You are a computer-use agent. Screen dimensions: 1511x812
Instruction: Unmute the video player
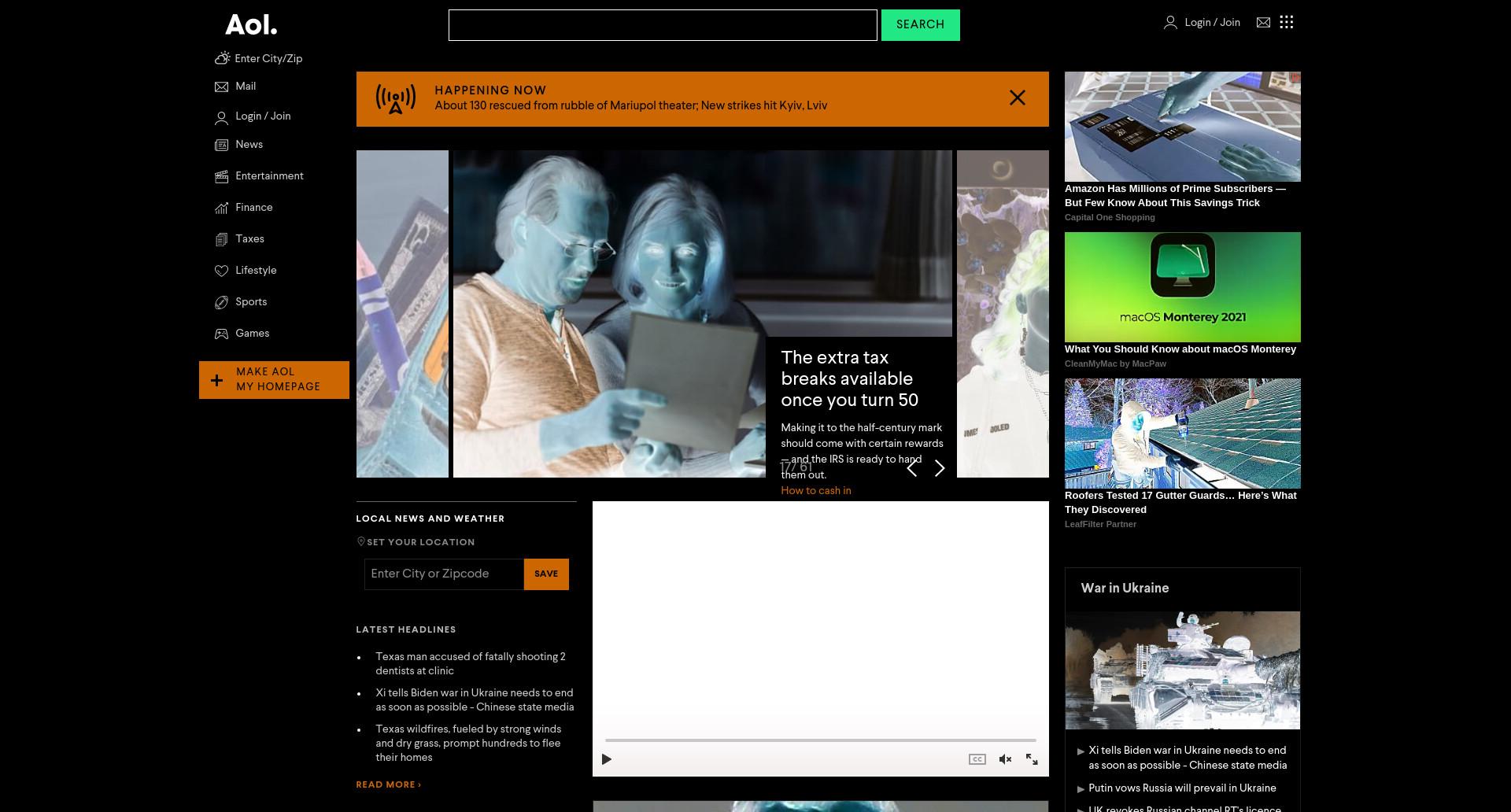[x=1005, y=759]
